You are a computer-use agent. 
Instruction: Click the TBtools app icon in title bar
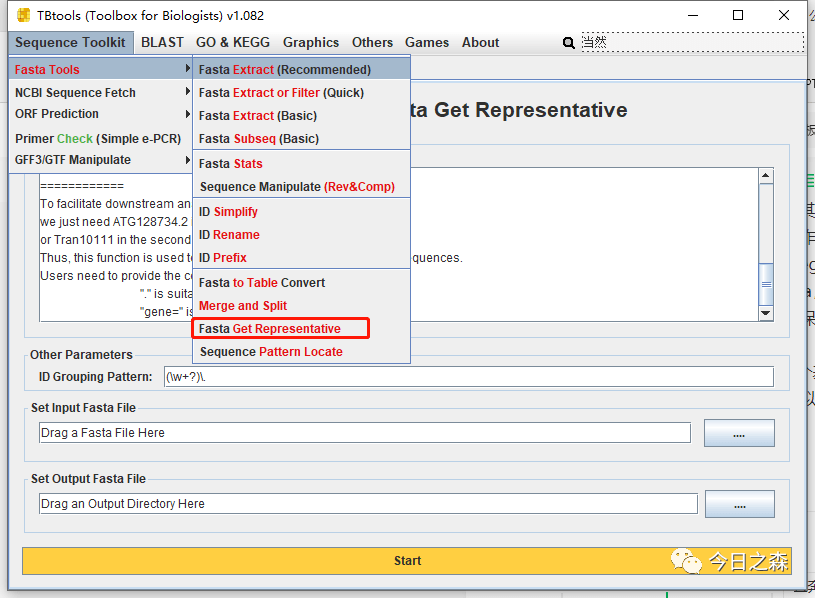pyautogui.click(x=23, y=16)
